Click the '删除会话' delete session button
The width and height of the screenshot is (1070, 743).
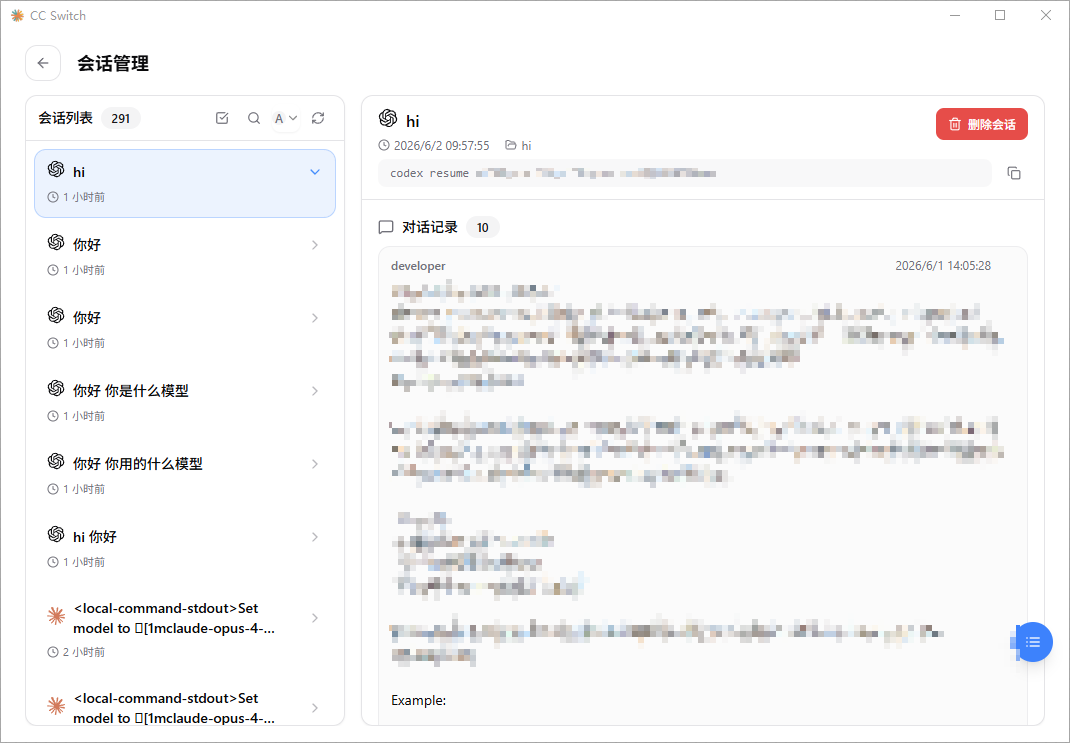[981, 124]
